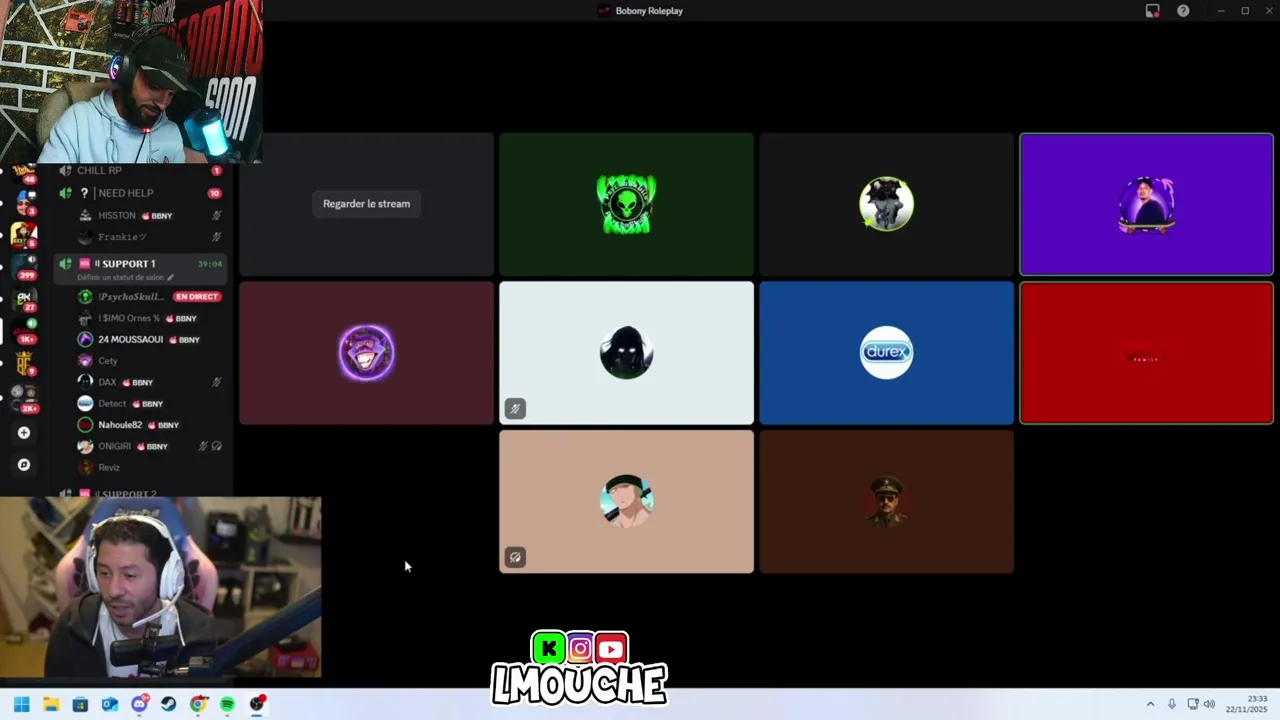The height and width of the screenshot is (720, 1280).
Task: Open server icon with 5 badge
Action: point(24,234)
